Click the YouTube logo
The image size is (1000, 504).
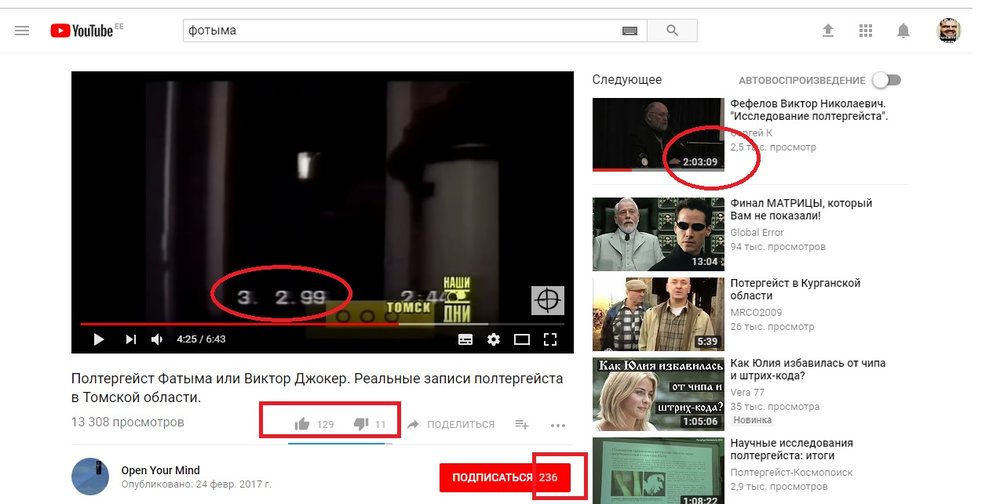(85, 31)
